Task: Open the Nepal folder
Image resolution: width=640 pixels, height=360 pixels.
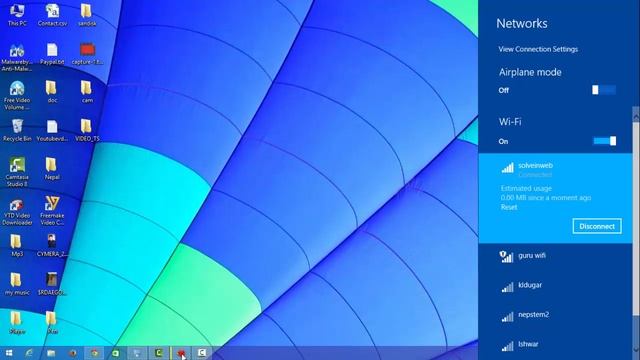Action: [52, 169]
